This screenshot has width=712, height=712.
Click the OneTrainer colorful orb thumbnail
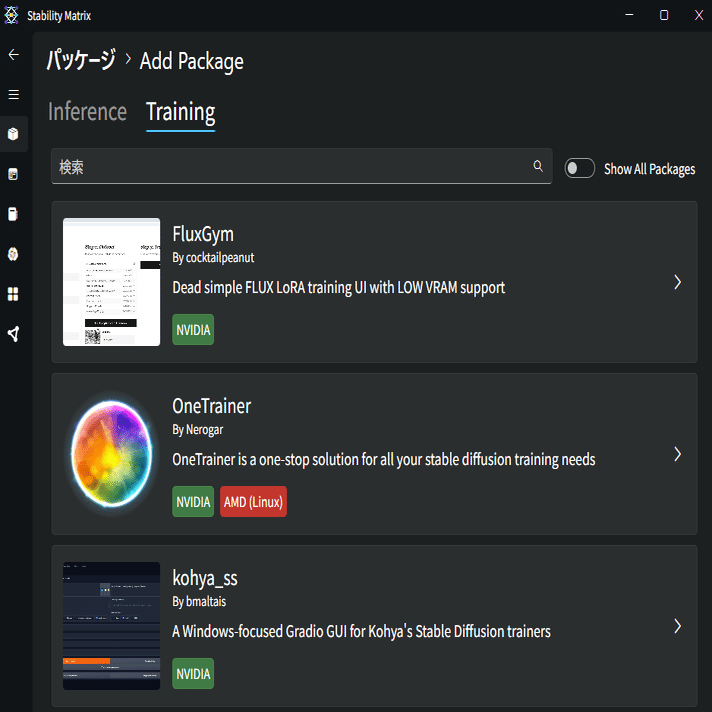(x=112, y=454)
